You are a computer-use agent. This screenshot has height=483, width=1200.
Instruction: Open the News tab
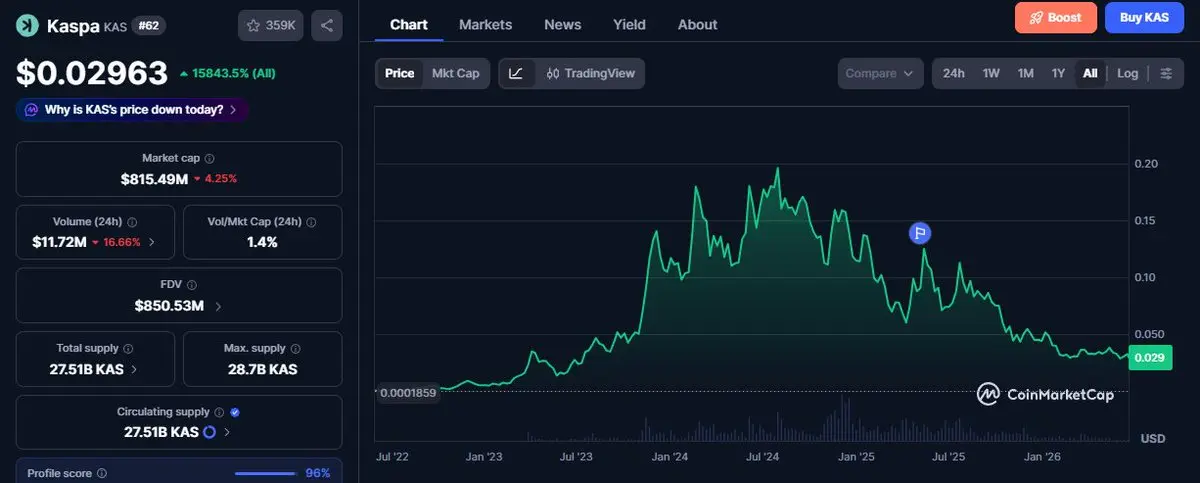point(562,24)
